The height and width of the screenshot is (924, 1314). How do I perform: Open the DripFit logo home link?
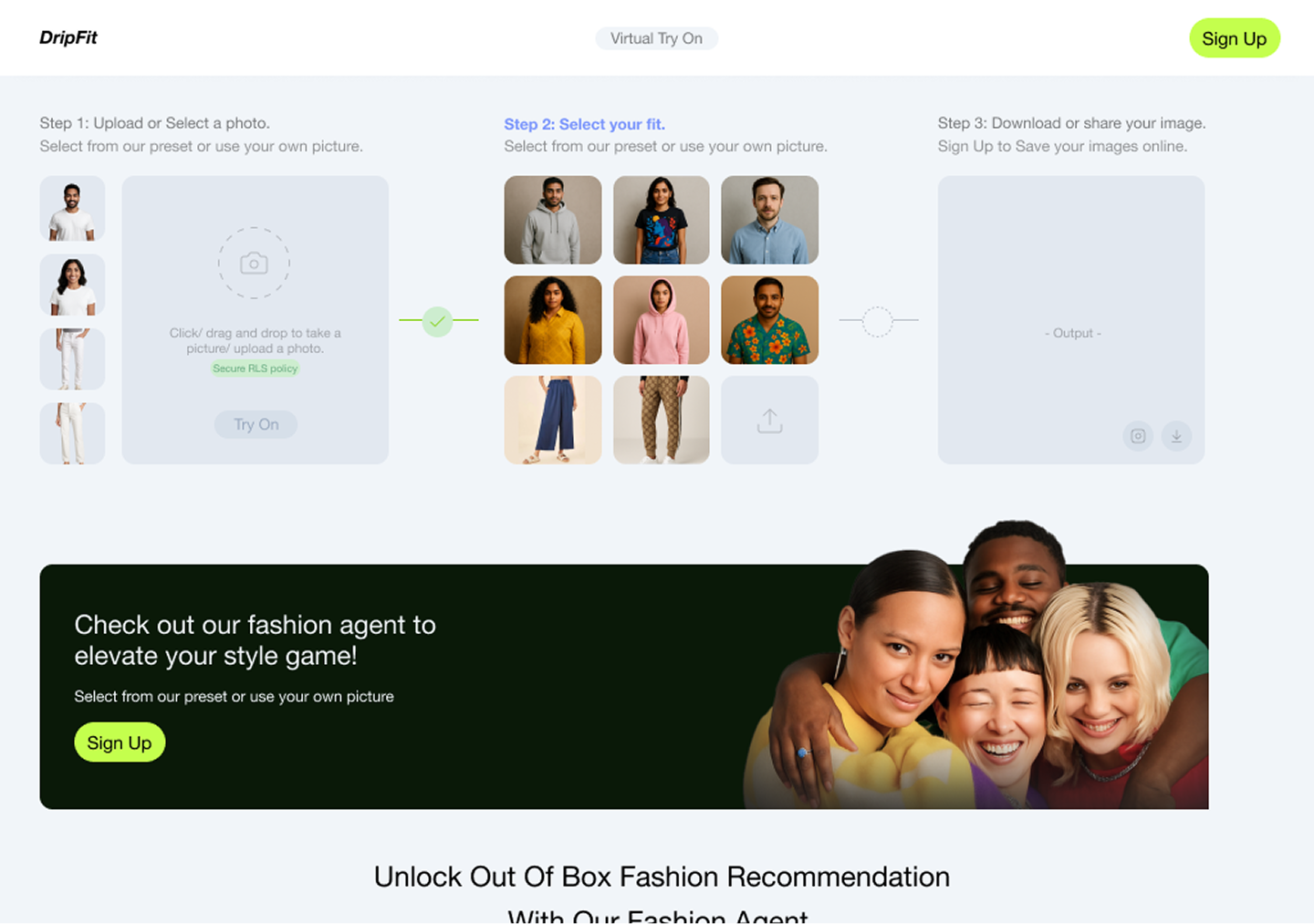tap(68, 37)
